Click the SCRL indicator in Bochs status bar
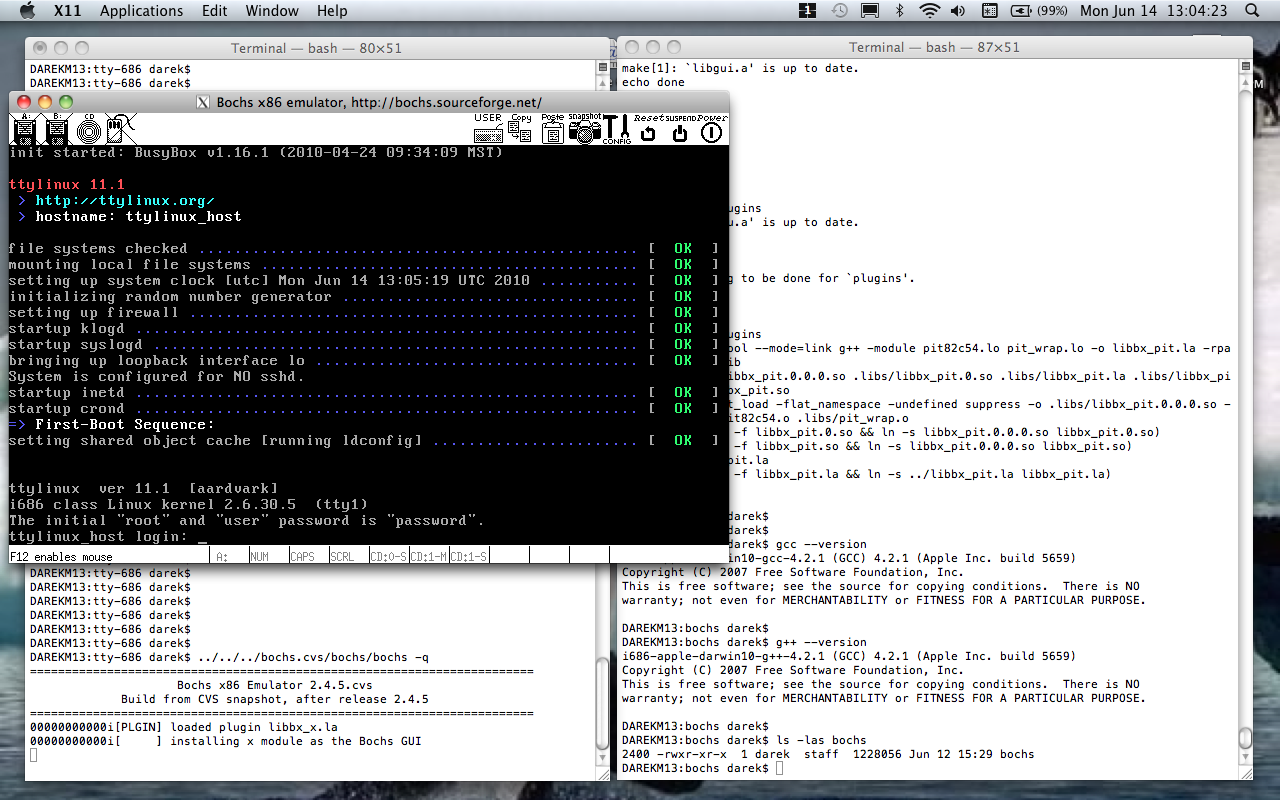 (x=347, y=556)
